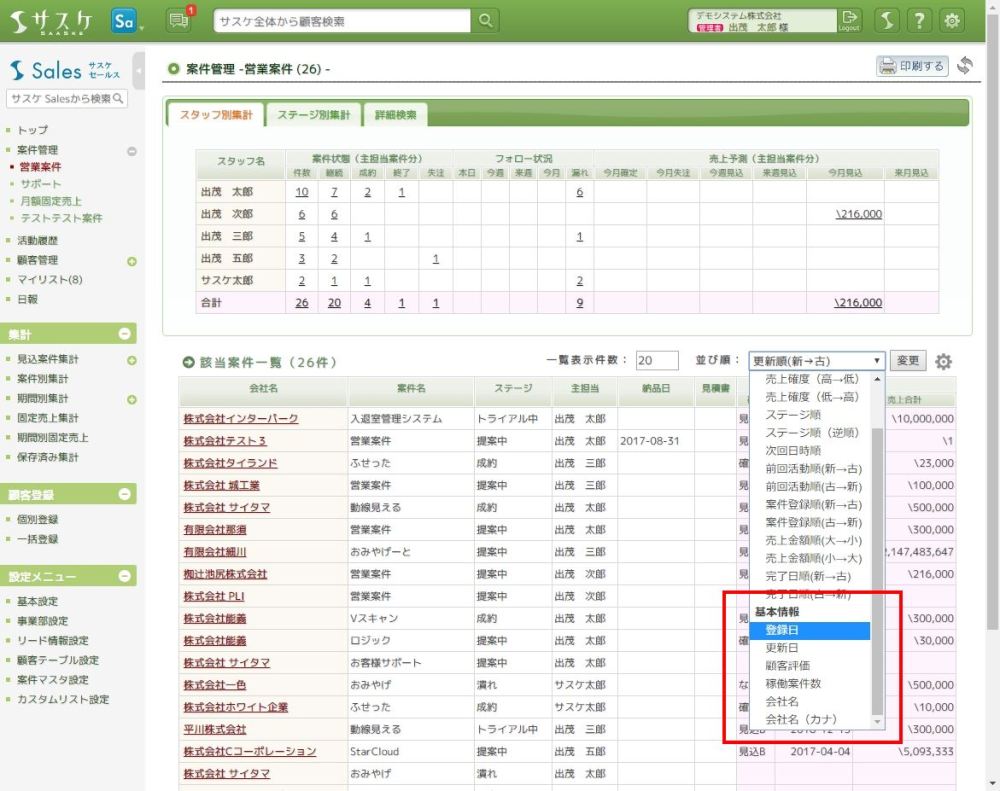Switch to the ステージ別集計 tab
Image resolution: width=1000 pixels, height=791 pixels.
313,115
